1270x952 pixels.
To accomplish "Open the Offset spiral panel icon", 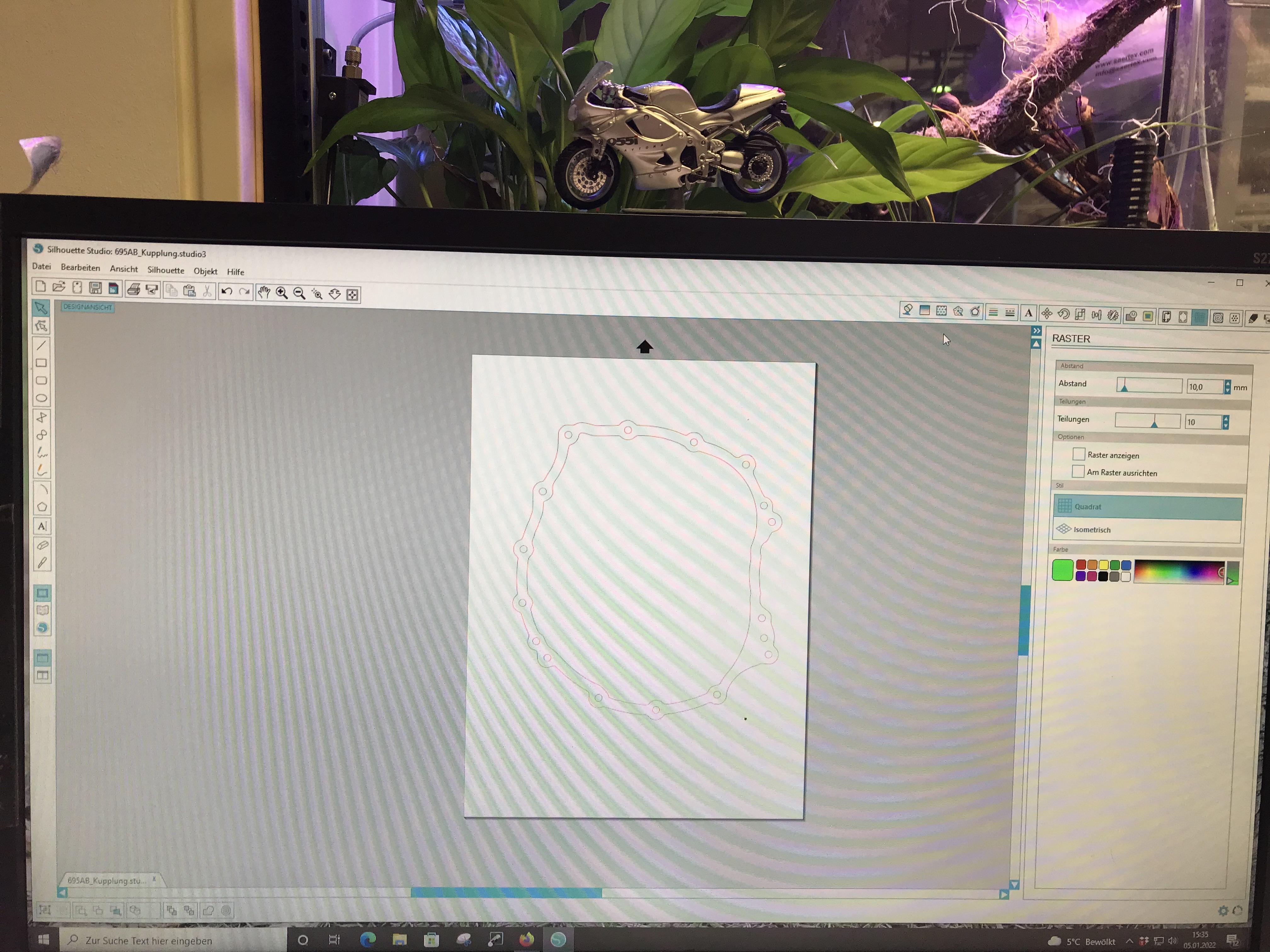I will [1218, 317].
